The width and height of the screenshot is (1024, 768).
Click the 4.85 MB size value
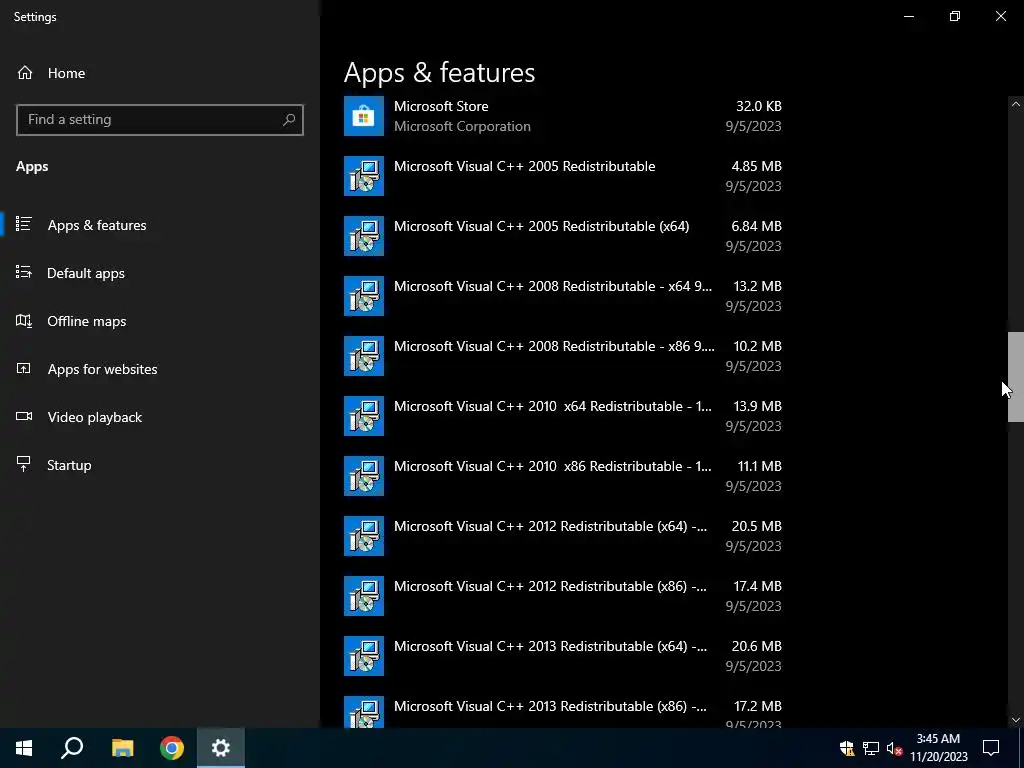tap(756, 166)
